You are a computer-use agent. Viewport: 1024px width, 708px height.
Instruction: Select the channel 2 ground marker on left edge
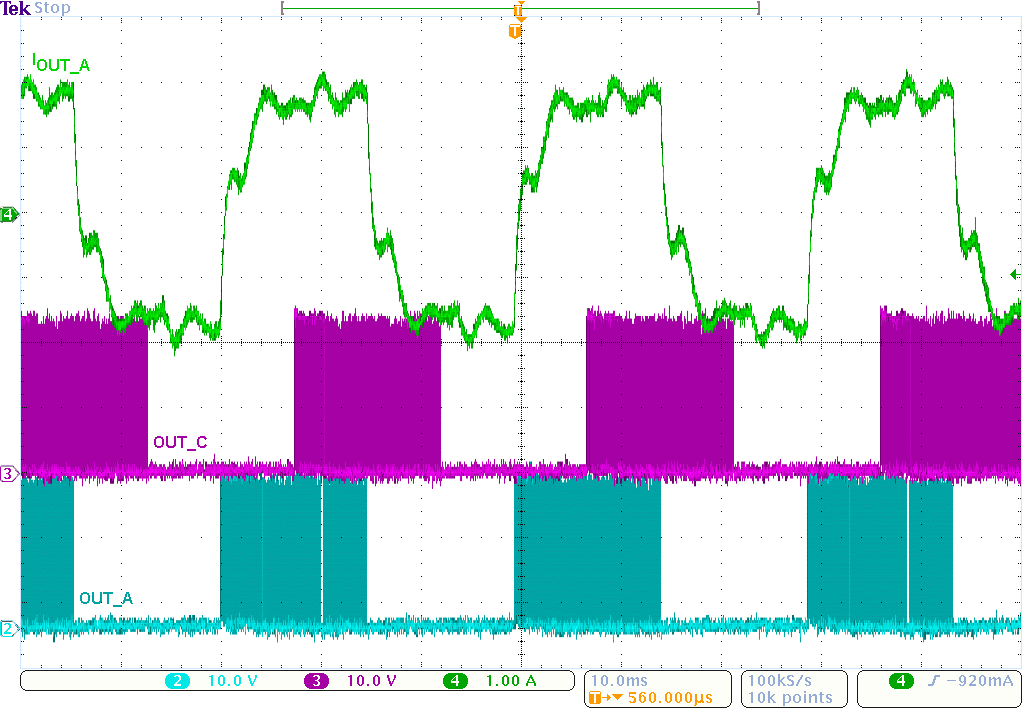(9, 629)
